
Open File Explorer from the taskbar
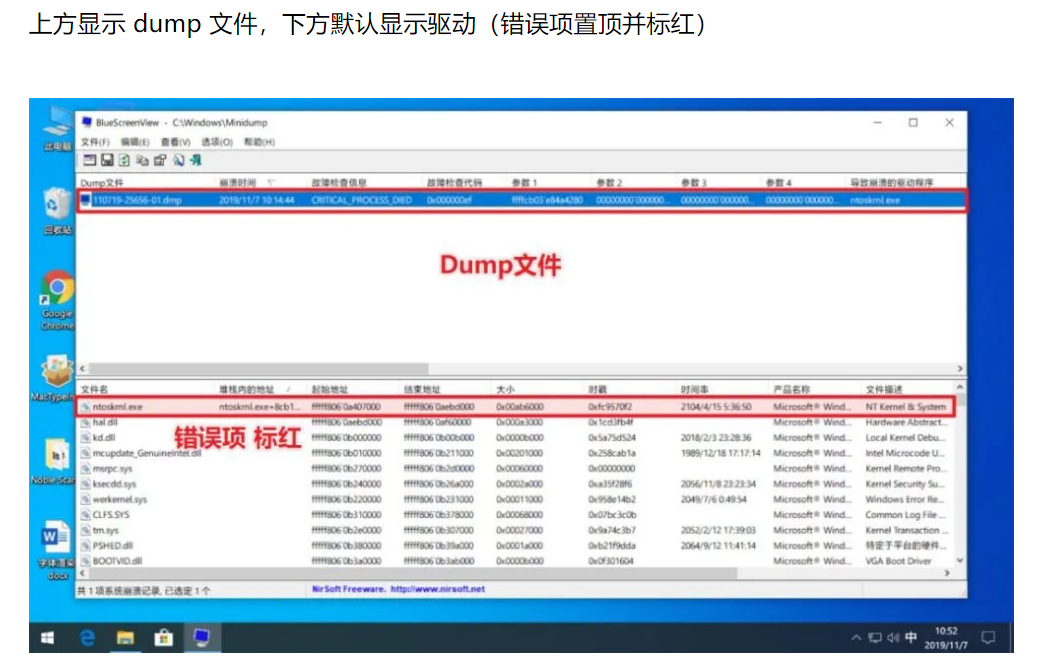(x=125, y=638)
